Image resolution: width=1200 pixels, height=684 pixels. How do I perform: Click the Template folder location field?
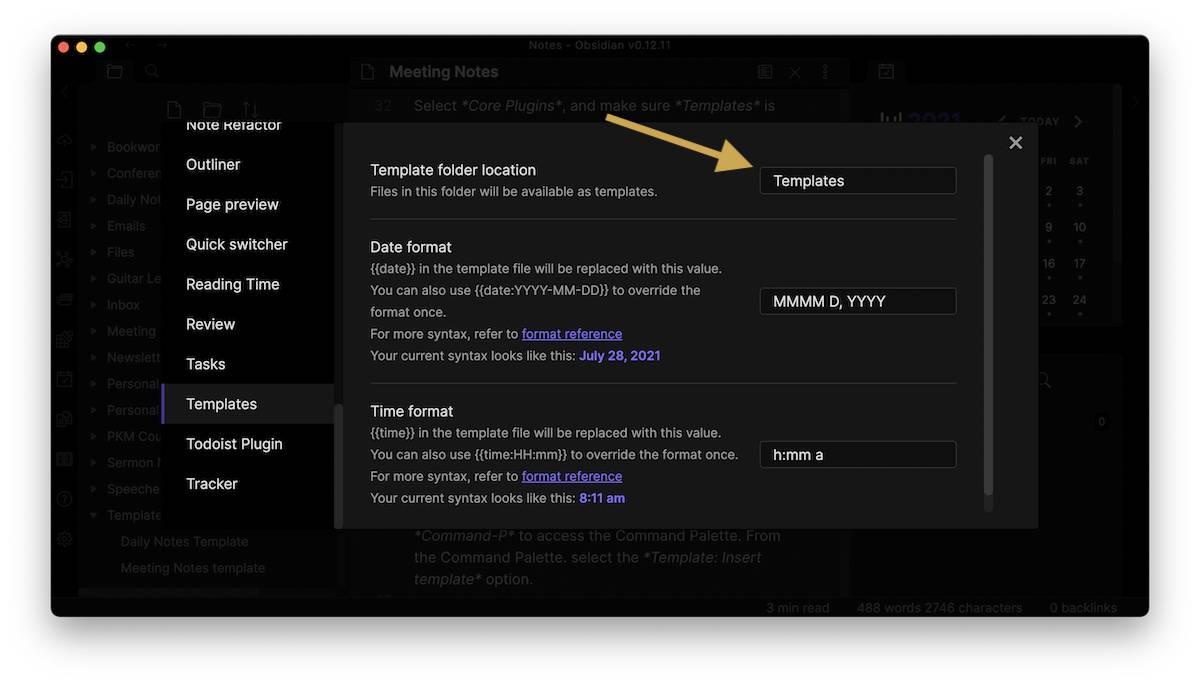pyautogui.click(x=858, y=181)
